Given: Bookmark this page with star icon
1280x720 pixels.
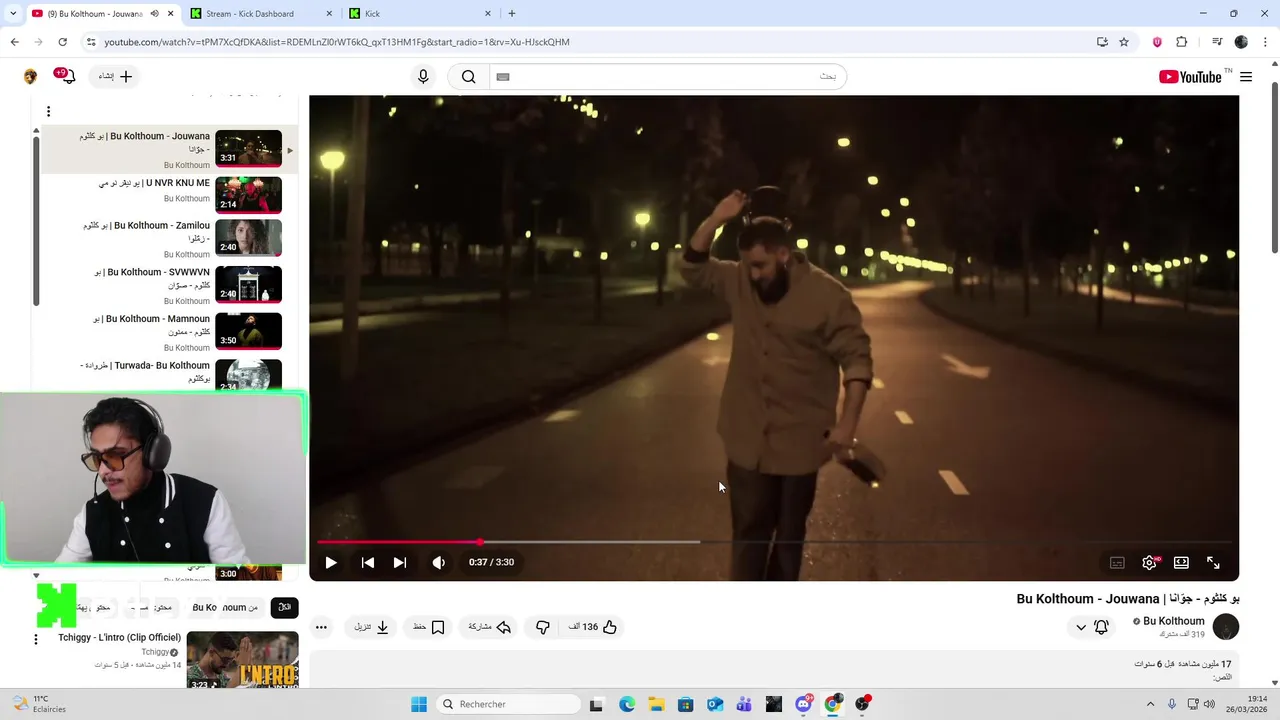Looking at the screenshot, I should (1124, 42).
